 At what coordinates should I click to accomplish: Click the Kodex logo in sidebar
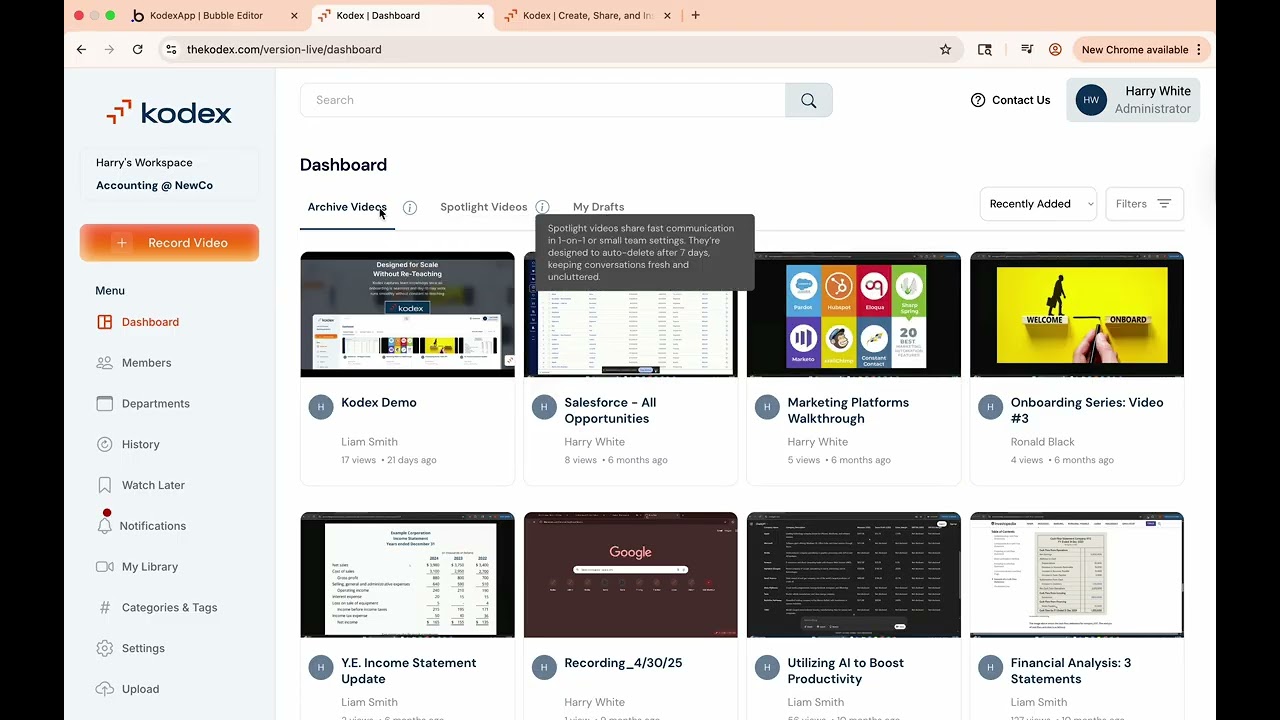pos(169,112)
